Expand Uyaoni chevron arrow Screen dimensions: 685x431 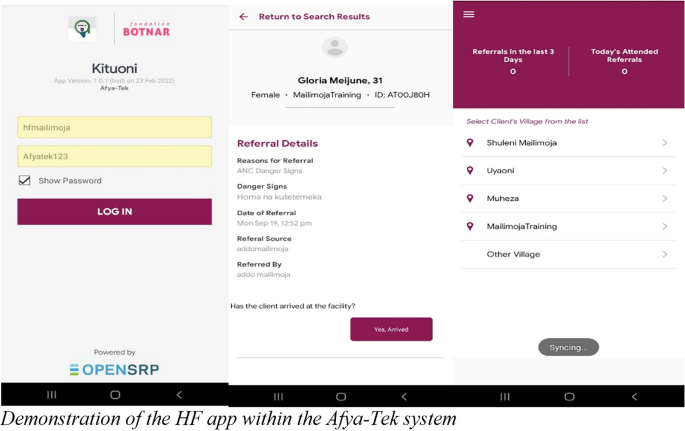click(x=665, y=171)
